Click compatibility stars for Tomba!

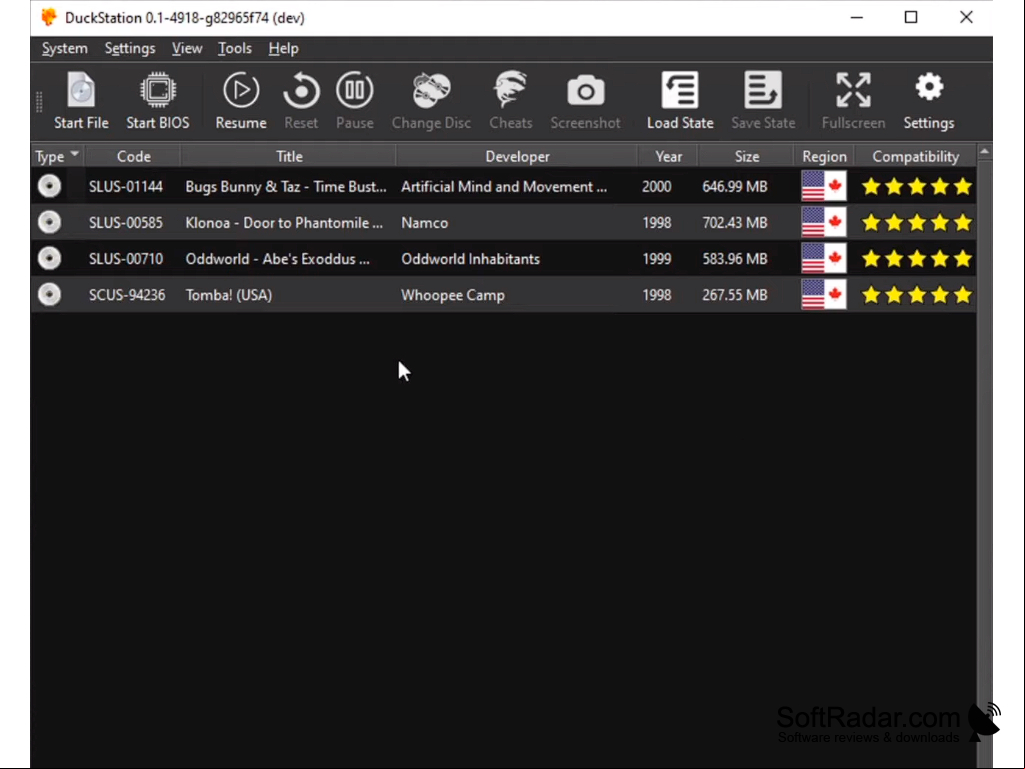(x=916, y=295)
